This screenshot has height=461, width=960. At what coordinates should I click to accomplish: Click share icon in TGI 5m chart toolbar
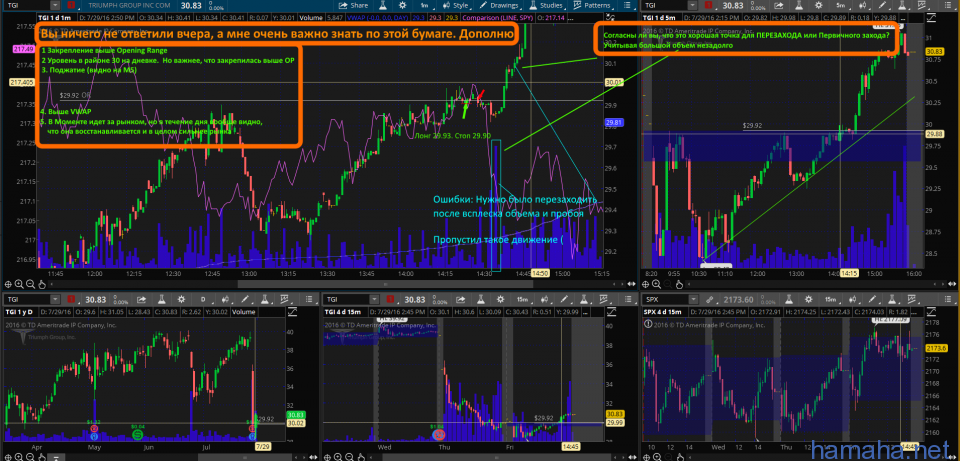778,6
